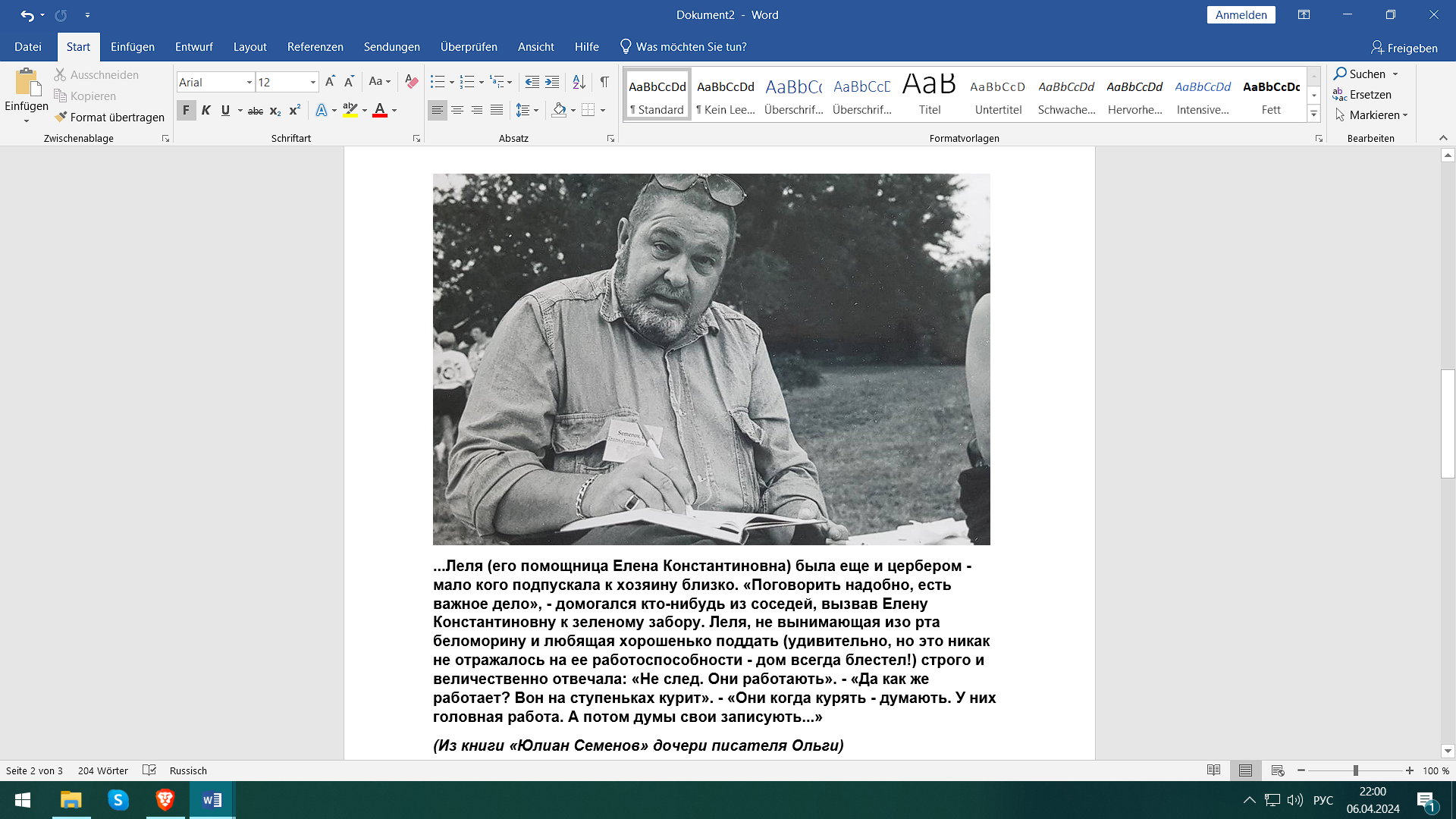The height and width of the screenshot is (819, 1456).
Task: Toggle bold (F) formatting
Action: pos(186,111)
